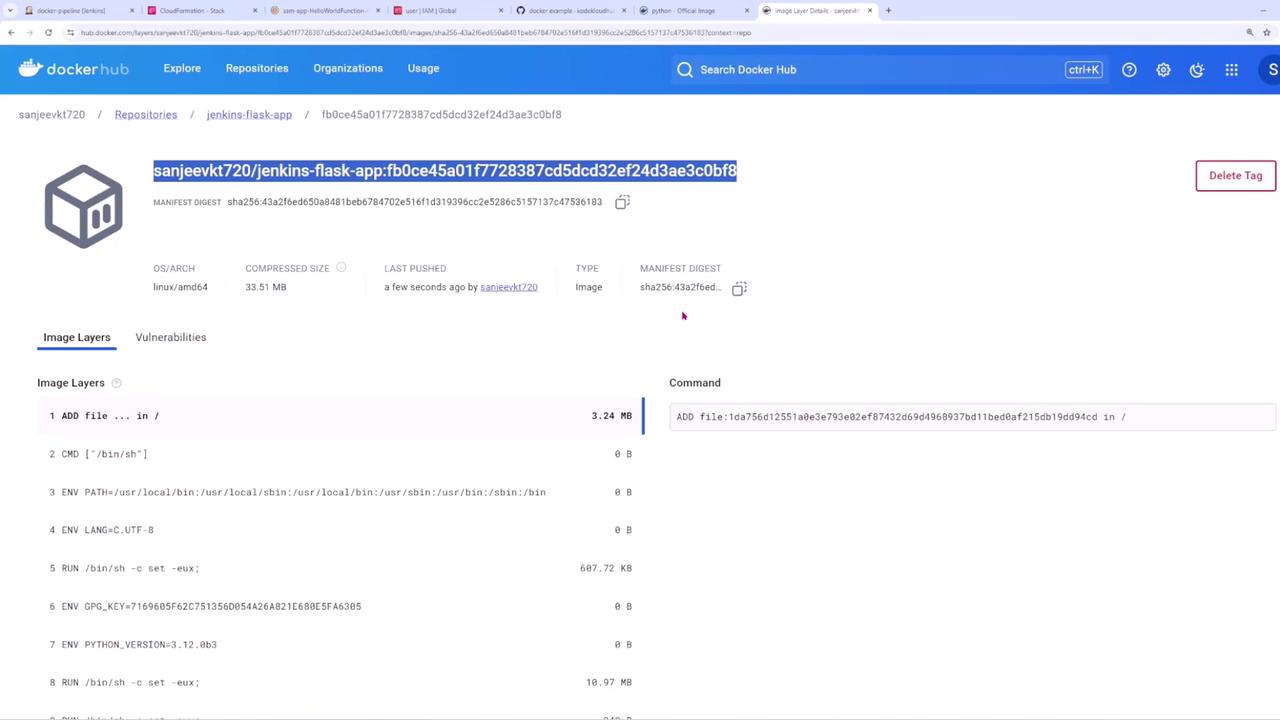Select layer 6 ENV GPG_KEY row
Image resolution: width=1280 pixels, height=720 pixels.
[x=341, y=606]
